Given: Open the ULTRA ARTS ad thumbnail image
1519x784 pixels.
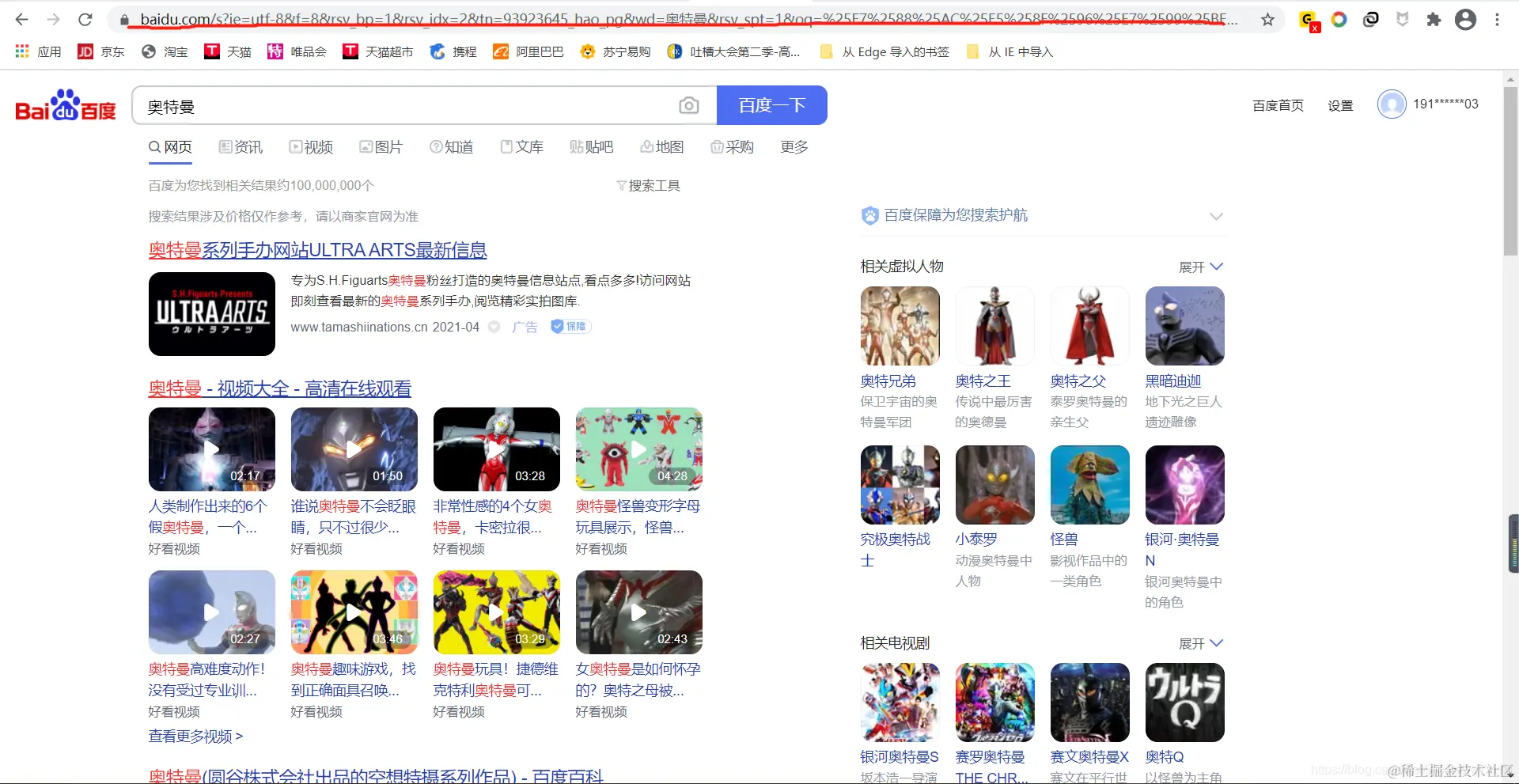Looking at the screenshot, I should 211,314.
